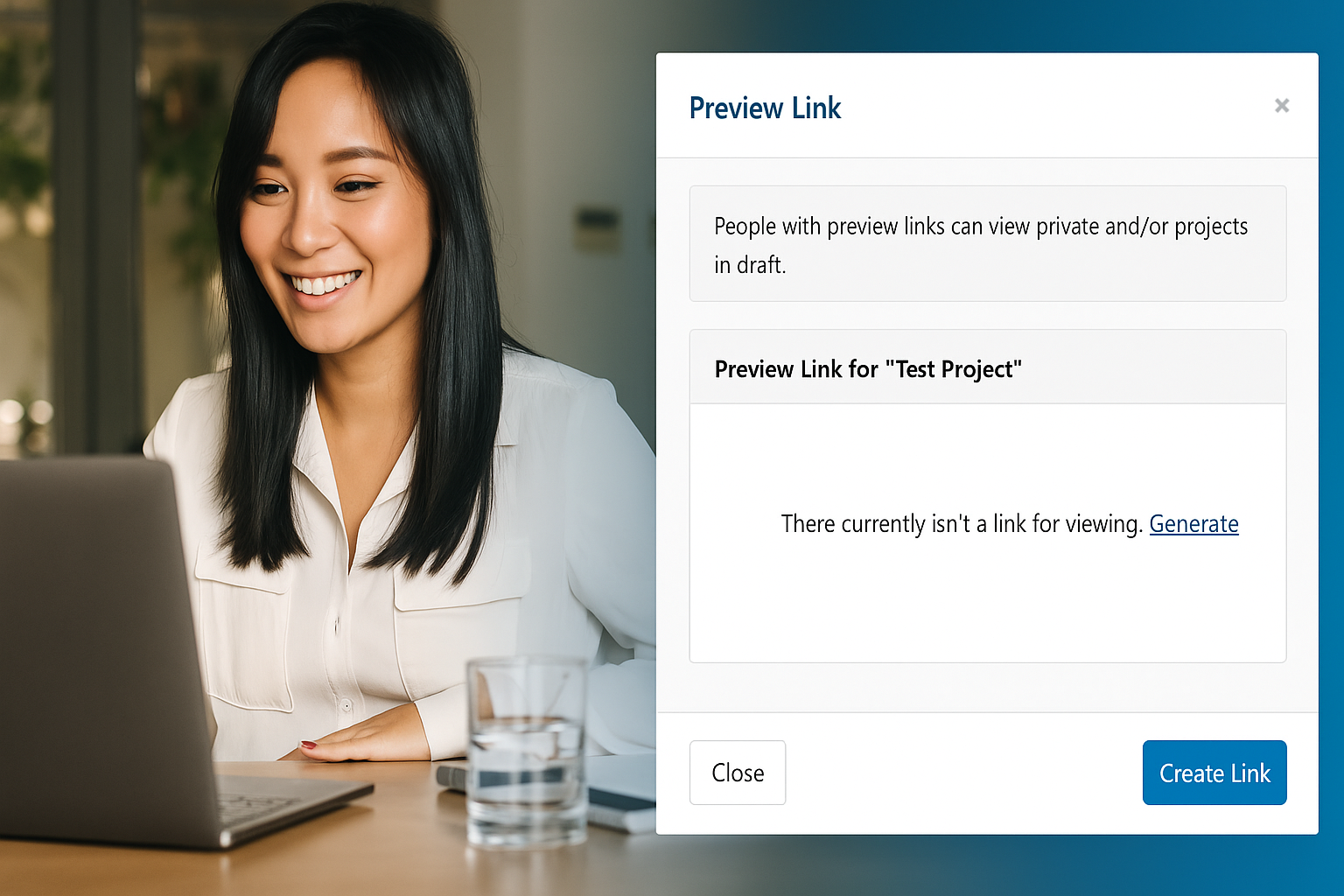Image resolution: width=1344 pixels, height=896 pixels.
Task: Click the 'There currently isn't a link' message
Action: 962,523
